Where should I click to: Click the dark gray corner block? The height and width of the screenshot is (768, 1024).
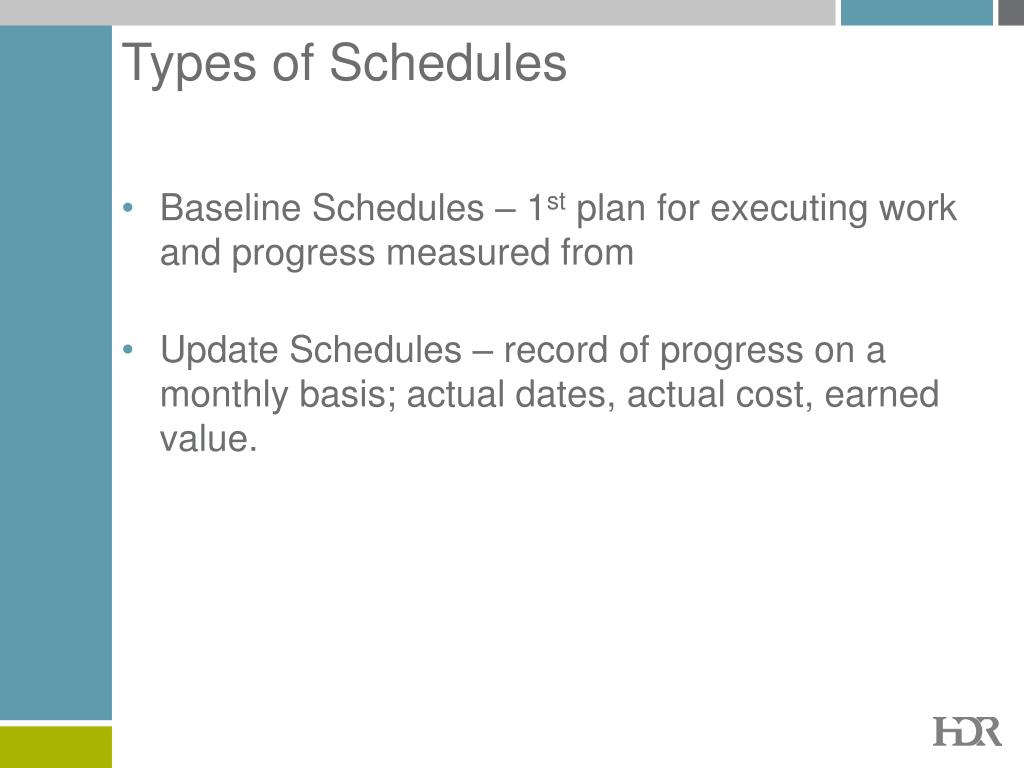[x=1011, y=12]
